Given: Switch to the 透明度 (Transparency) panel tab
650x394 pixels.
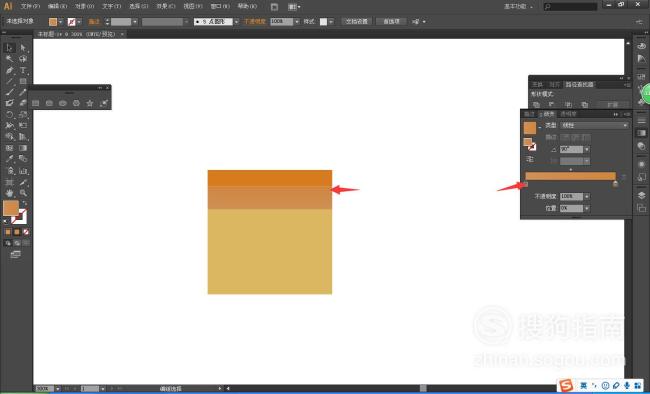Looking at the screenshot, I should pos(568,114).
